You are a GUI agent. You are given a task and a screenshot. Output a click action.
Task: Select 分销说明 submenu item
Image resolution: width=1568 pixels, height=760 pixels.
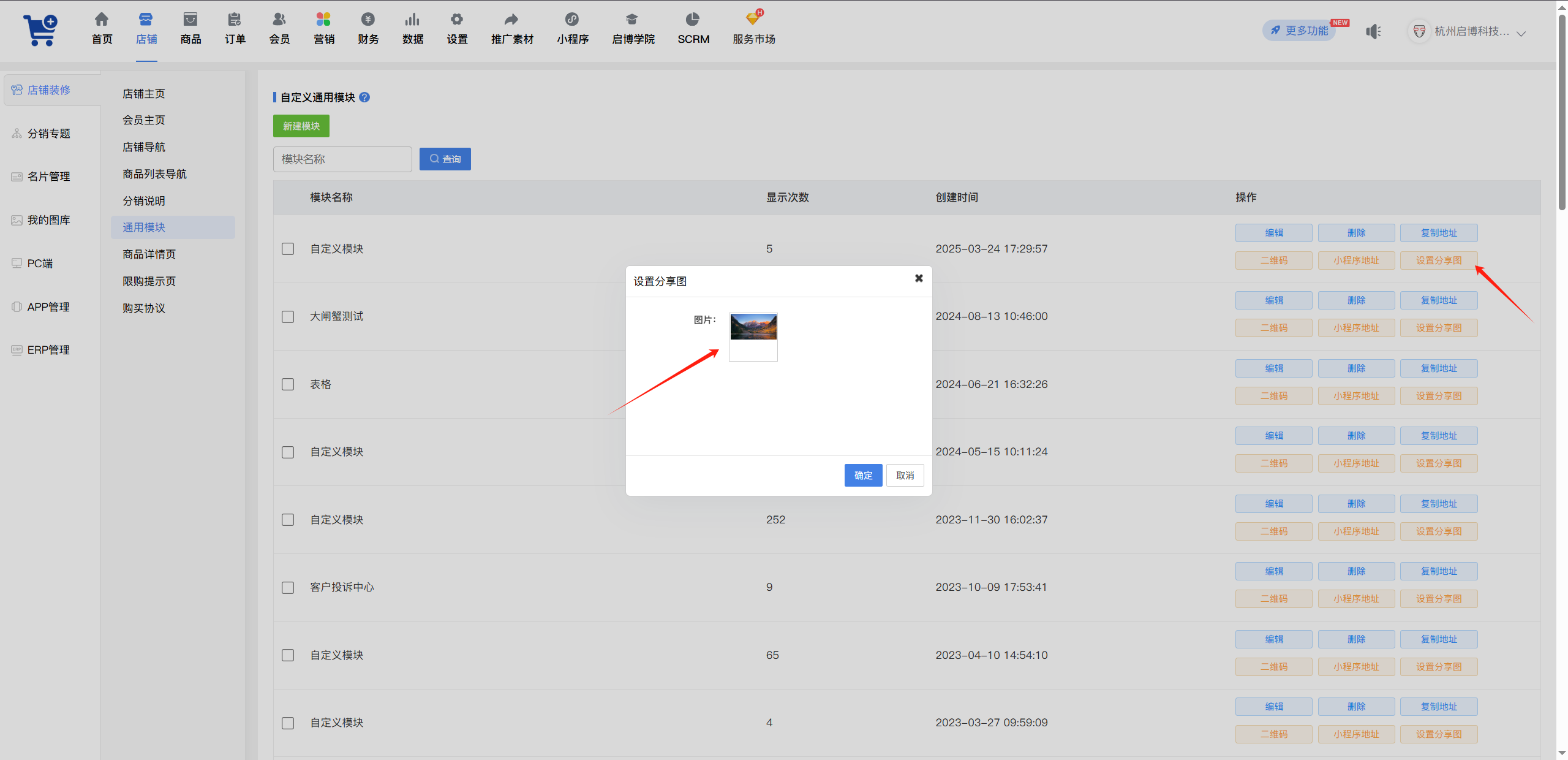[144, 201]
